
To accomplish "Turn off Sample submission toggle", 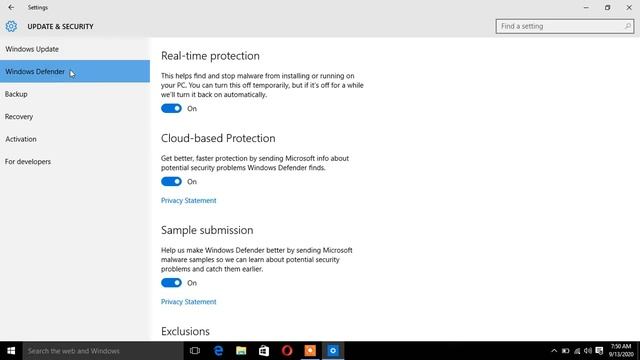I will click(x=171, y=282).
